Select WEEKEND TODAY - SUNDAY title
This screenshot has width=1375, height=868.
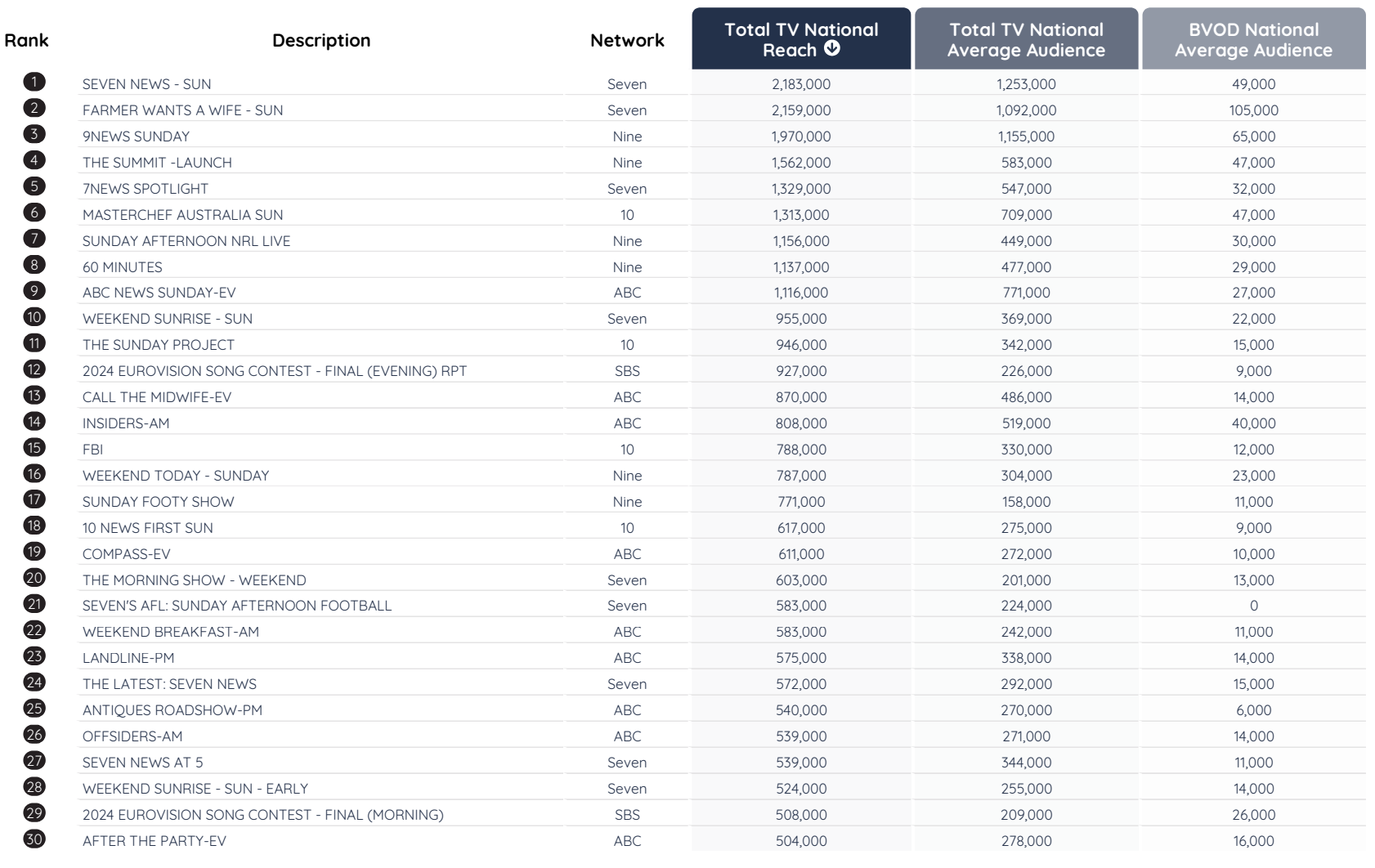coord(176,476)
